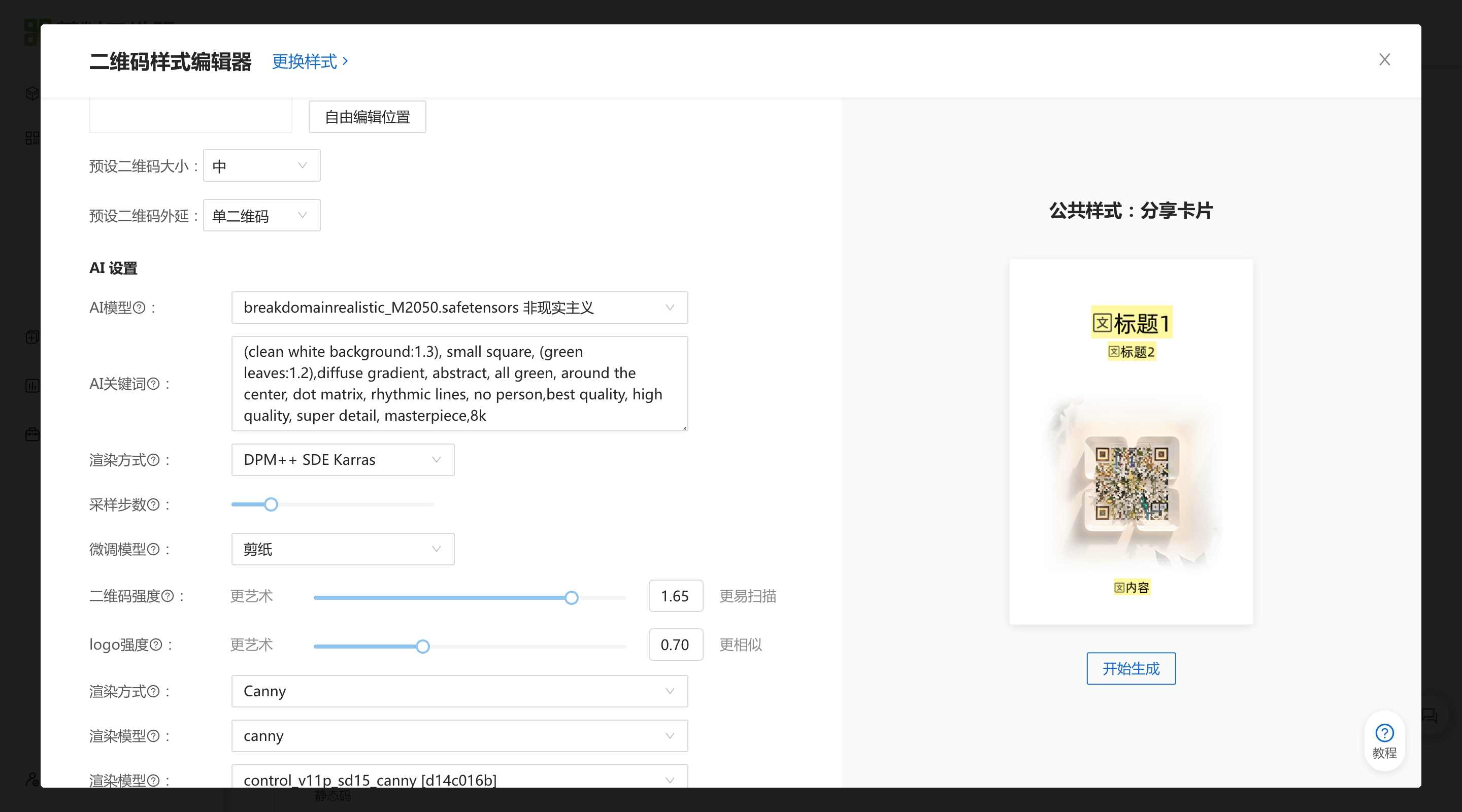Click inside the AI关键词 text area
This screenshot has height=812, width=1462.
point(459,384)
